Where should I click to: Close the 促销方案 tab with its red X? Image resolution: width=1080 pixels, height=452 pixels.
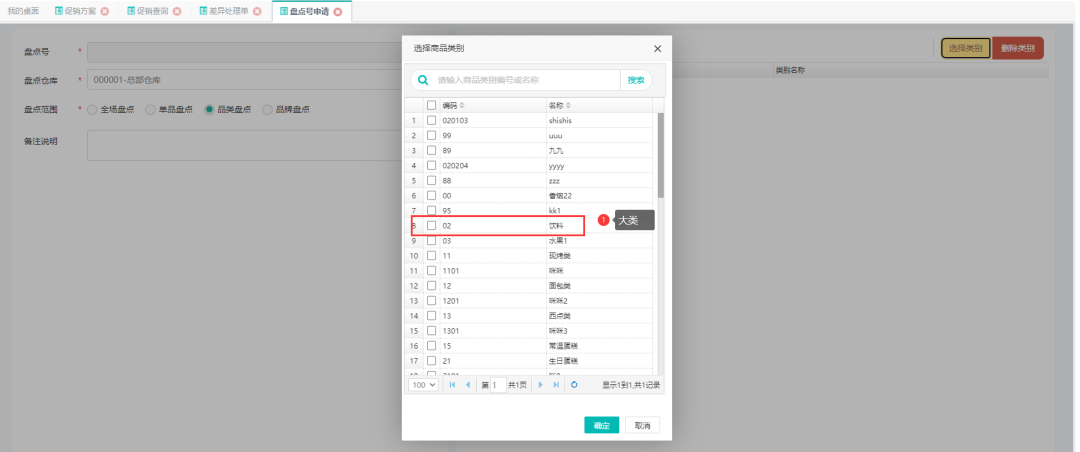point(105,11)
